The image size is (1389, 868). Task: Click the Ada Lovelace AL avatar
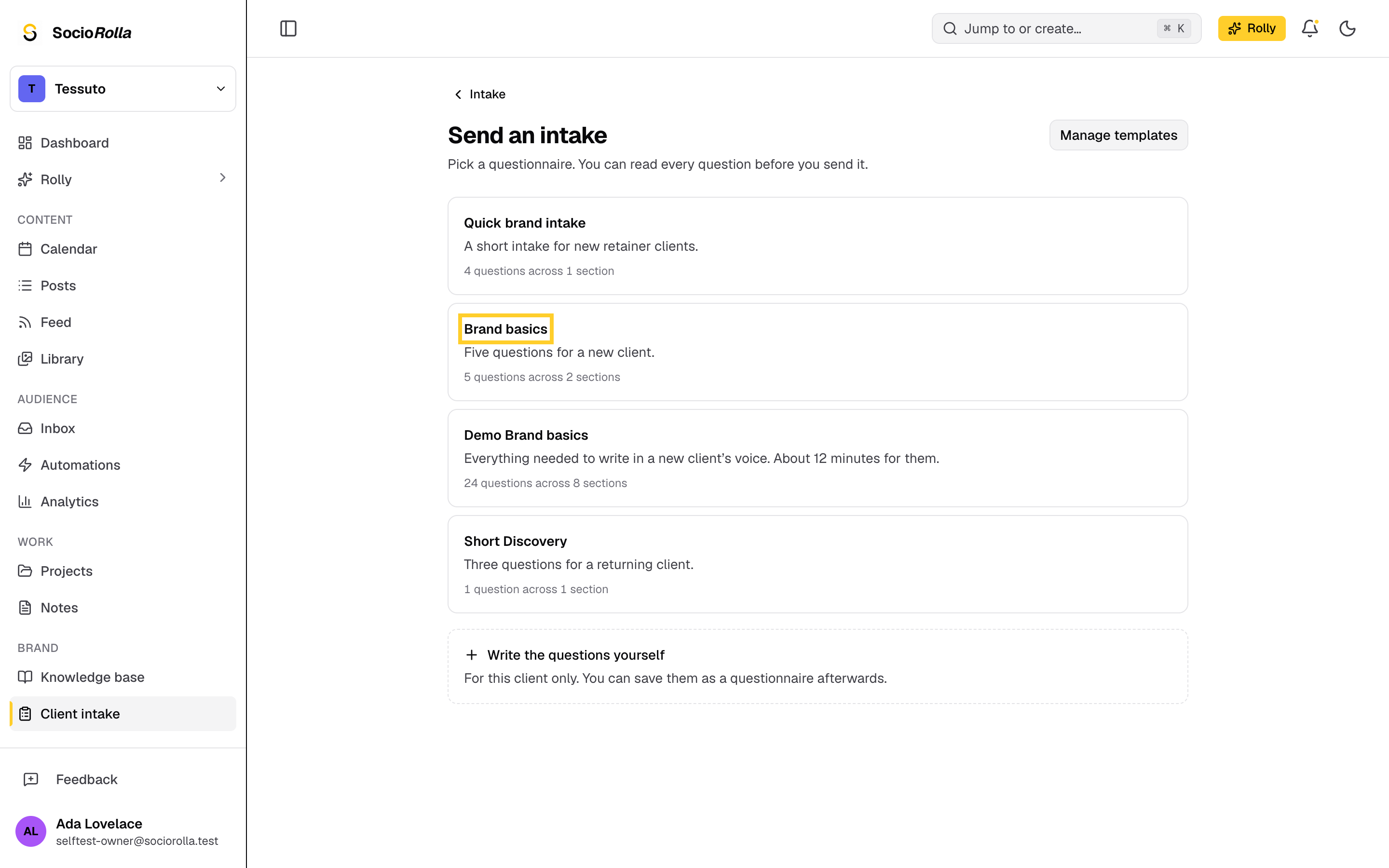[30, 831]
